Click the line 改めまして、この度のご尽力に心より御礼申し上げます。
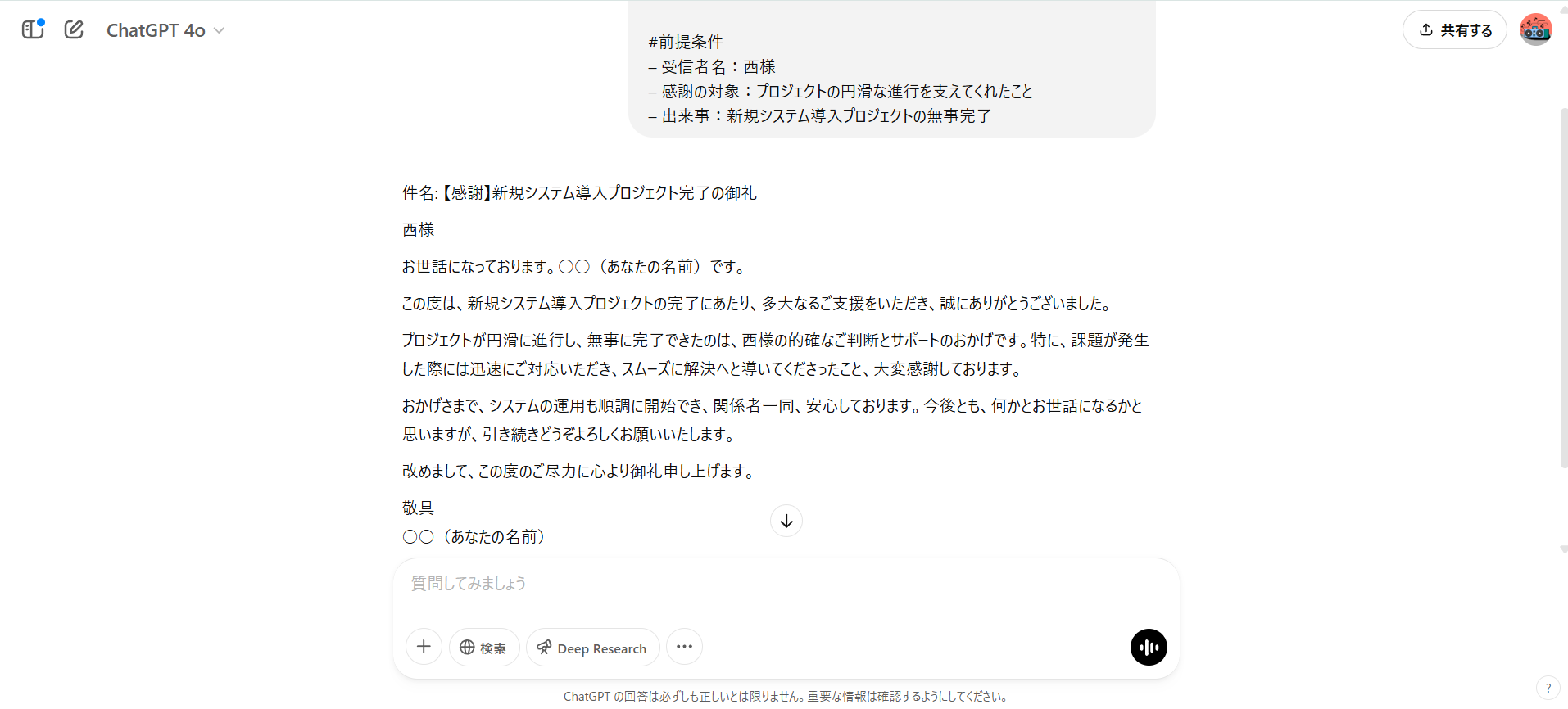 coord(579,471)
